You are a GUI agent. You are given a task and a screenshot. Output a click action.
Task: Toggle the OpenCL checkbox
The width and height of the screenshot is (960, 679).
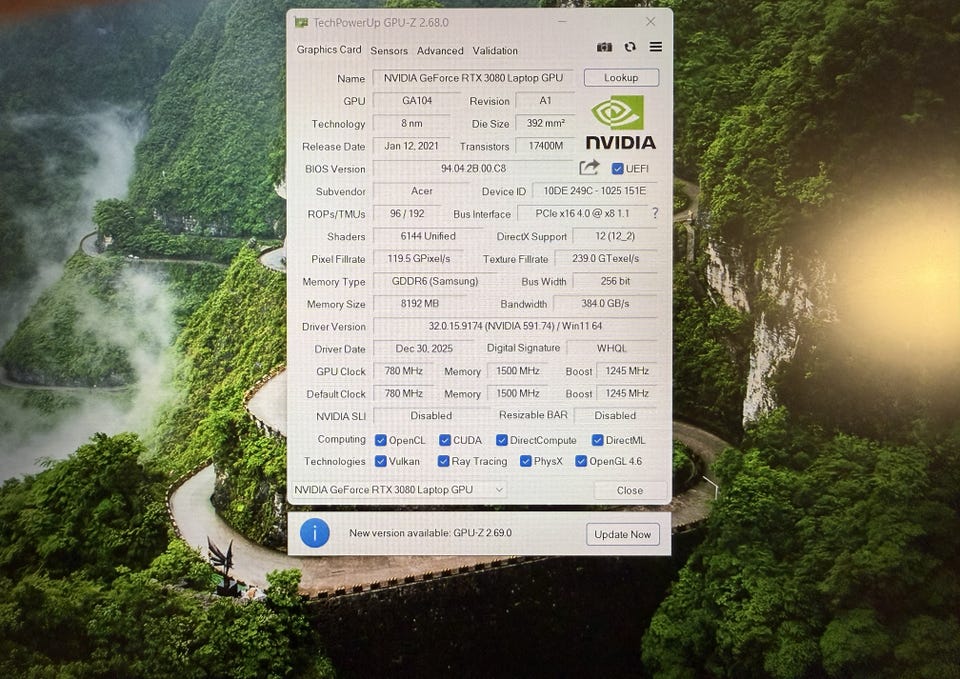pyautogui.click(x=380, y=440)
